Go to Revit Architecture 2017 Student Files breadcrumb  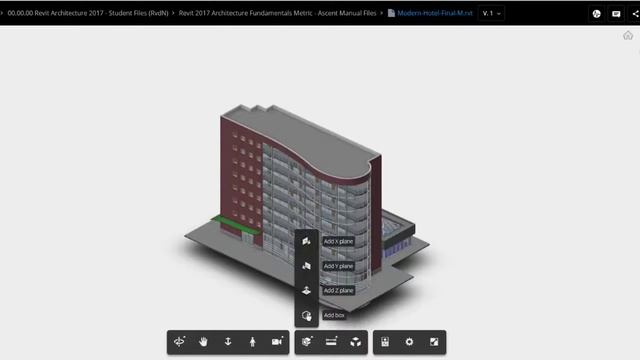pos(88,13)
